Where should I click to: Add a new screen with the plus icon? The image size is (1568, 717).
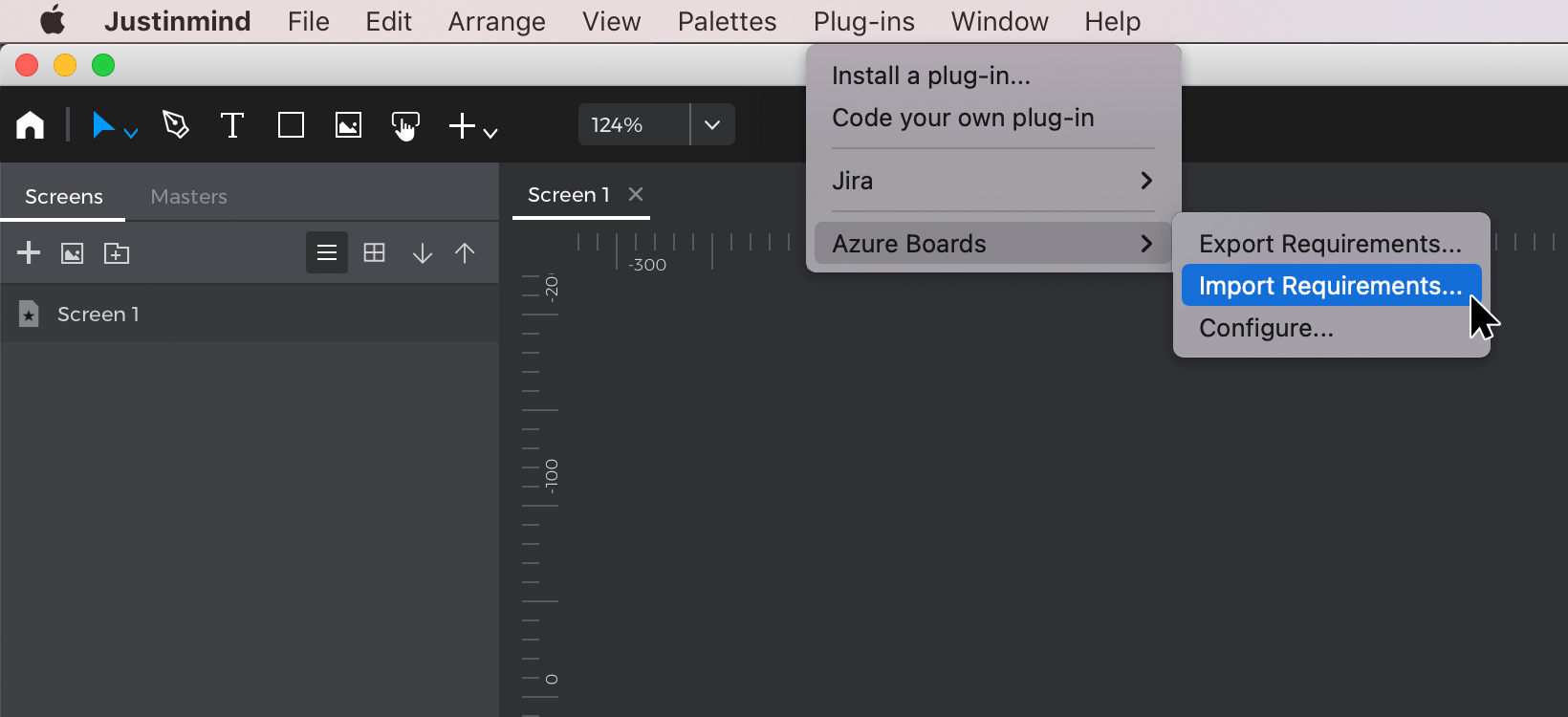tap(29, 252)
